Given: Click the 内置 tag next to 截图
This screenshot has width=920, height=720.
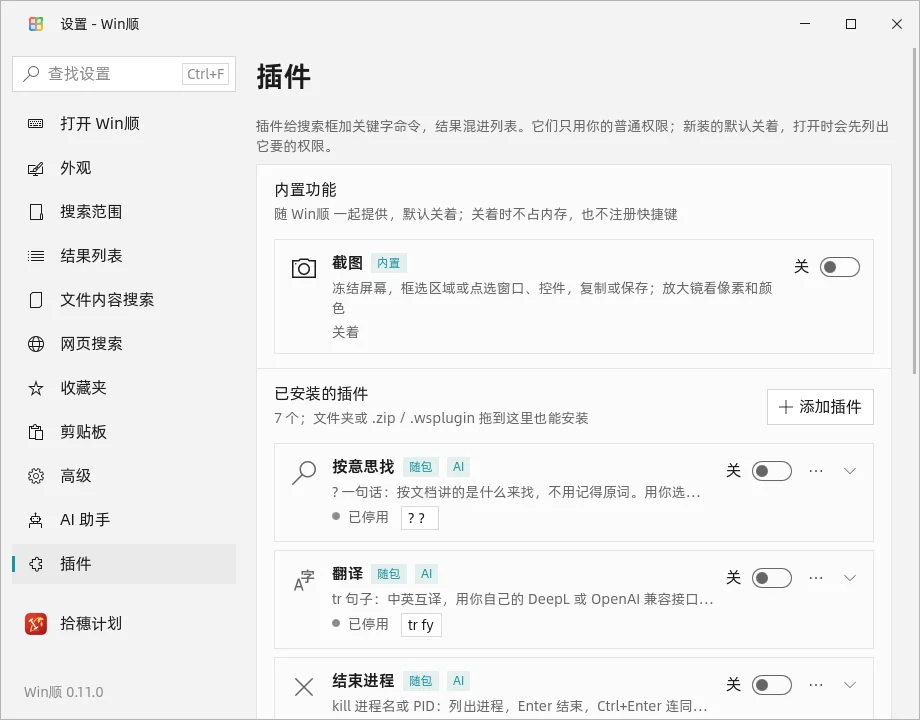Looking at the screenshot, I should pos(388,263).
